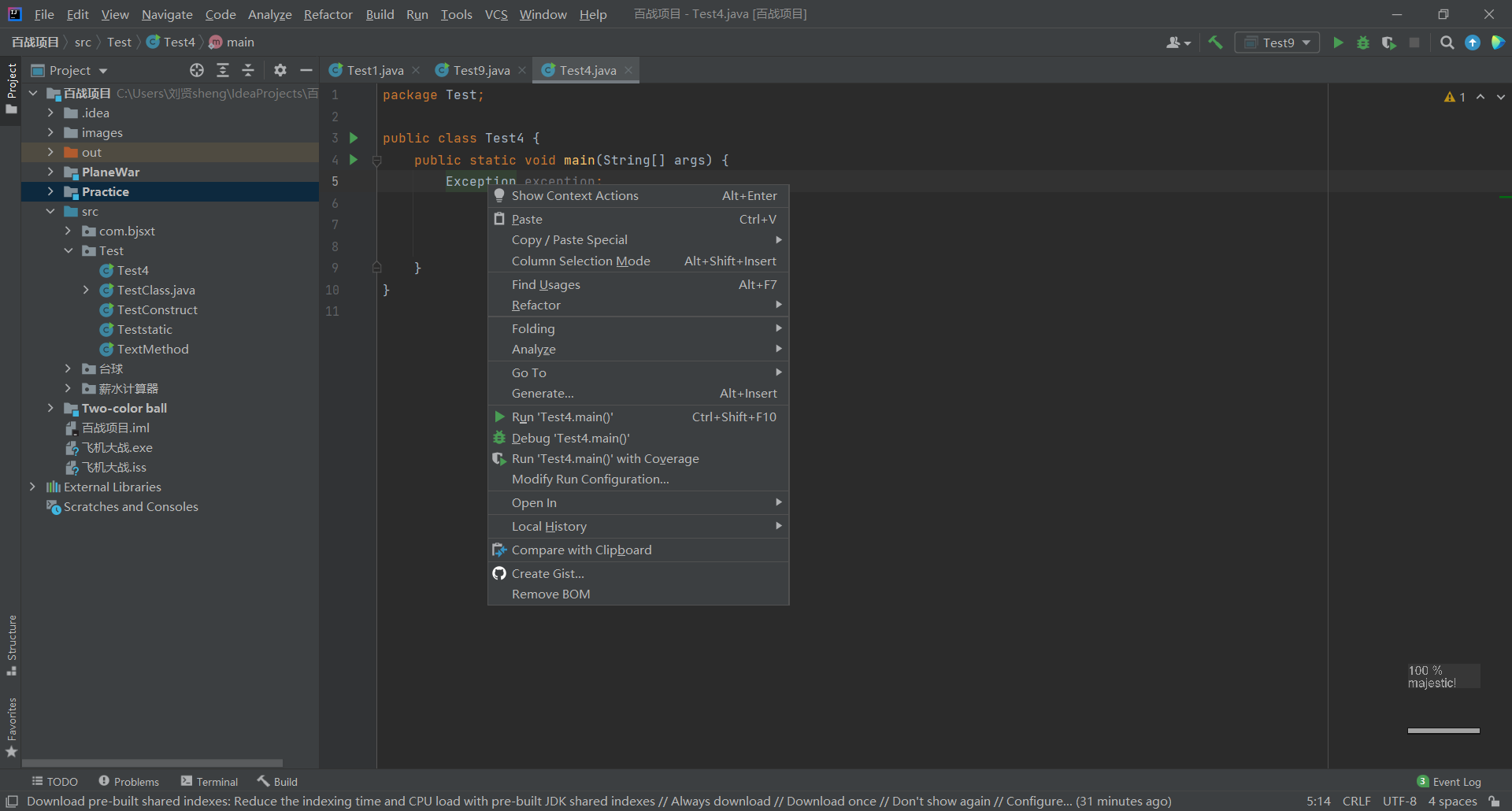
Task: Click run gutter icon beside class Test4
Action: [354, 138]
